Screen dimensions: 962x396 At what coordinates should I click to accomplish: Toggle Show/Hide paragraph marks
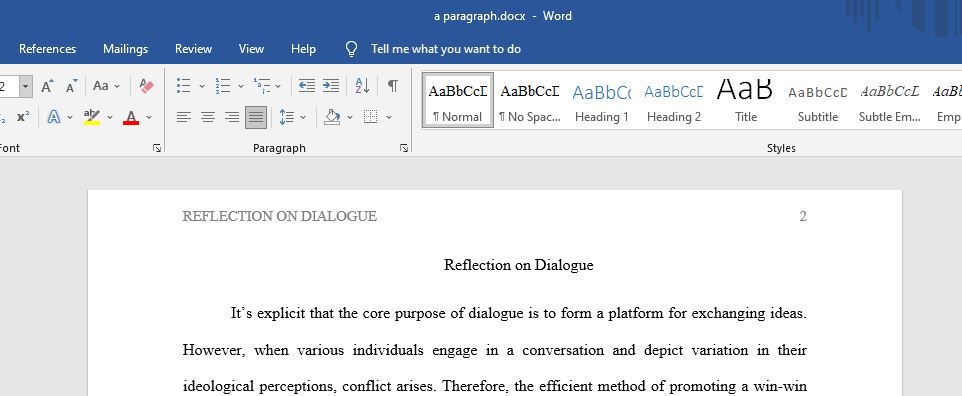(393, 86)
